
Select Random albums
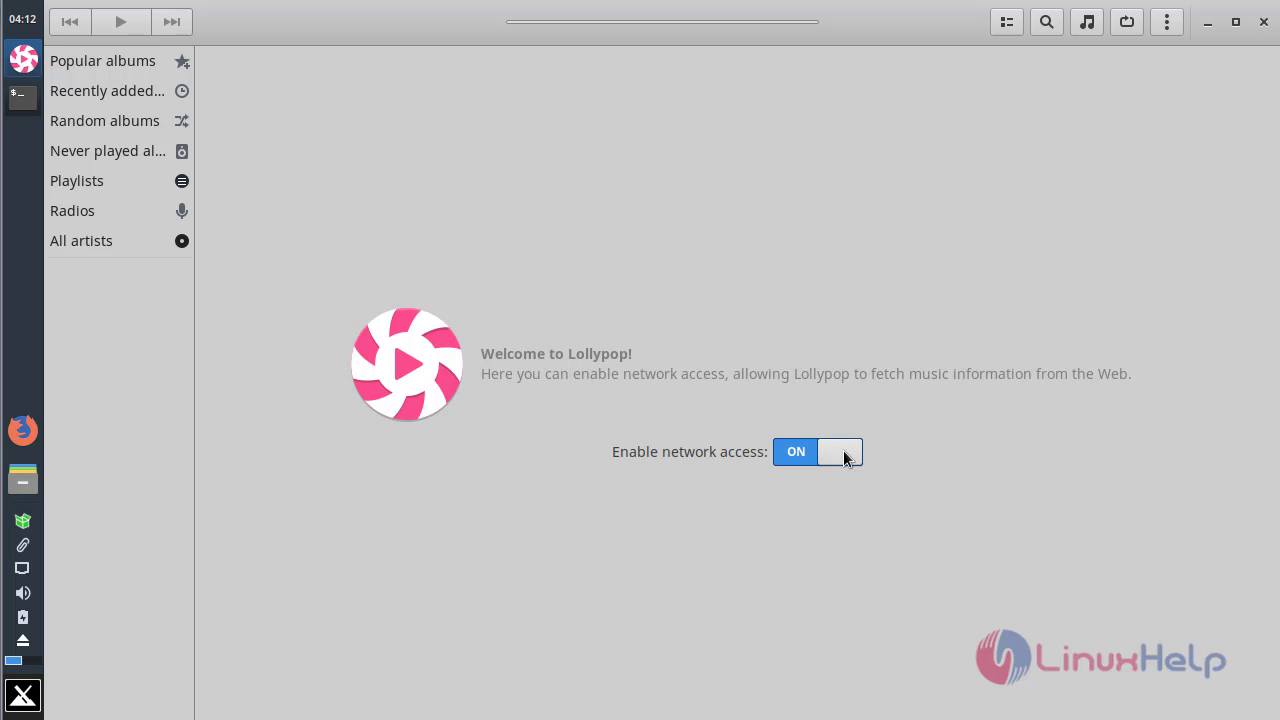[119, 121]
